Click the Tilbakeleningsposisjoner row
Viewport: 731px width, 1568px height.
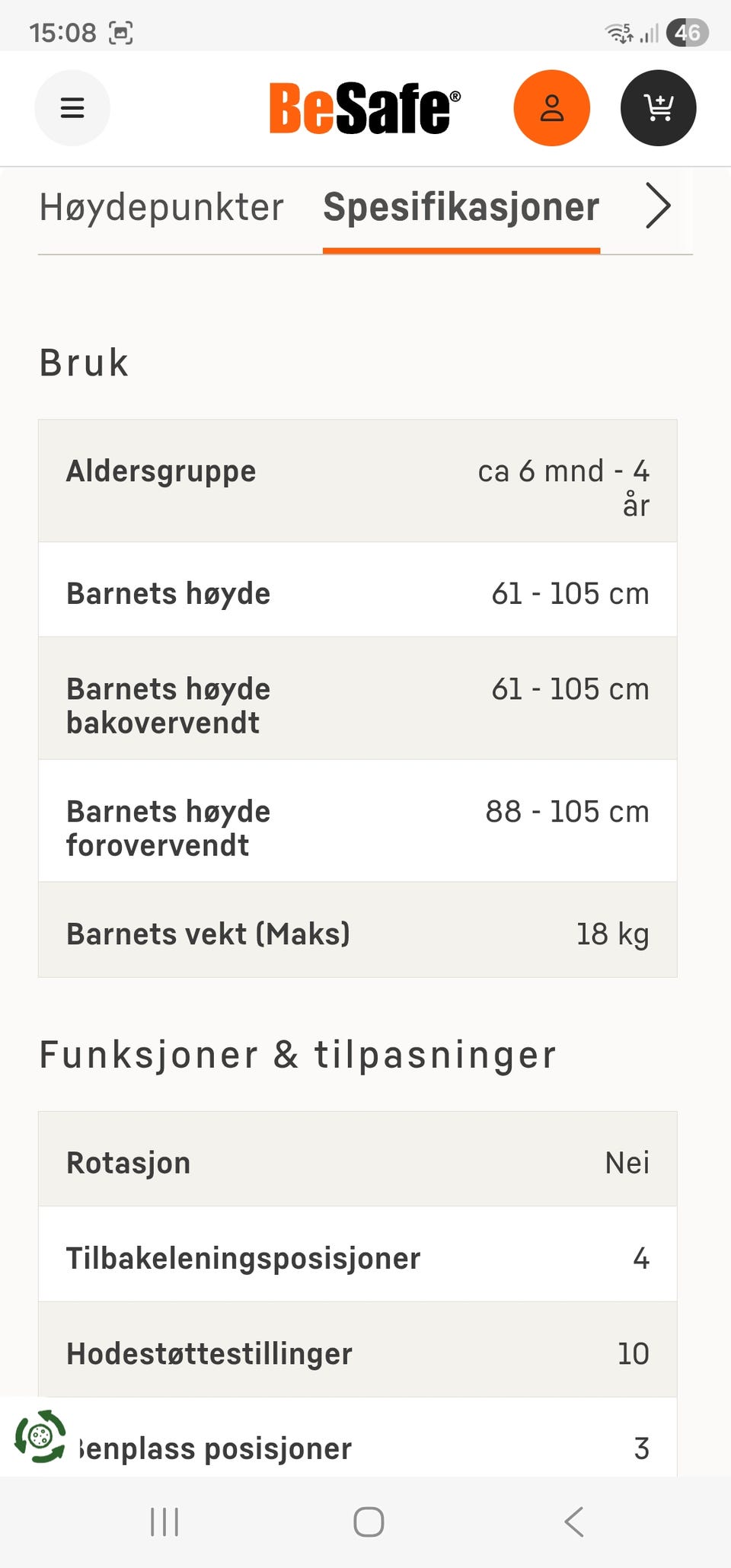356,1257
